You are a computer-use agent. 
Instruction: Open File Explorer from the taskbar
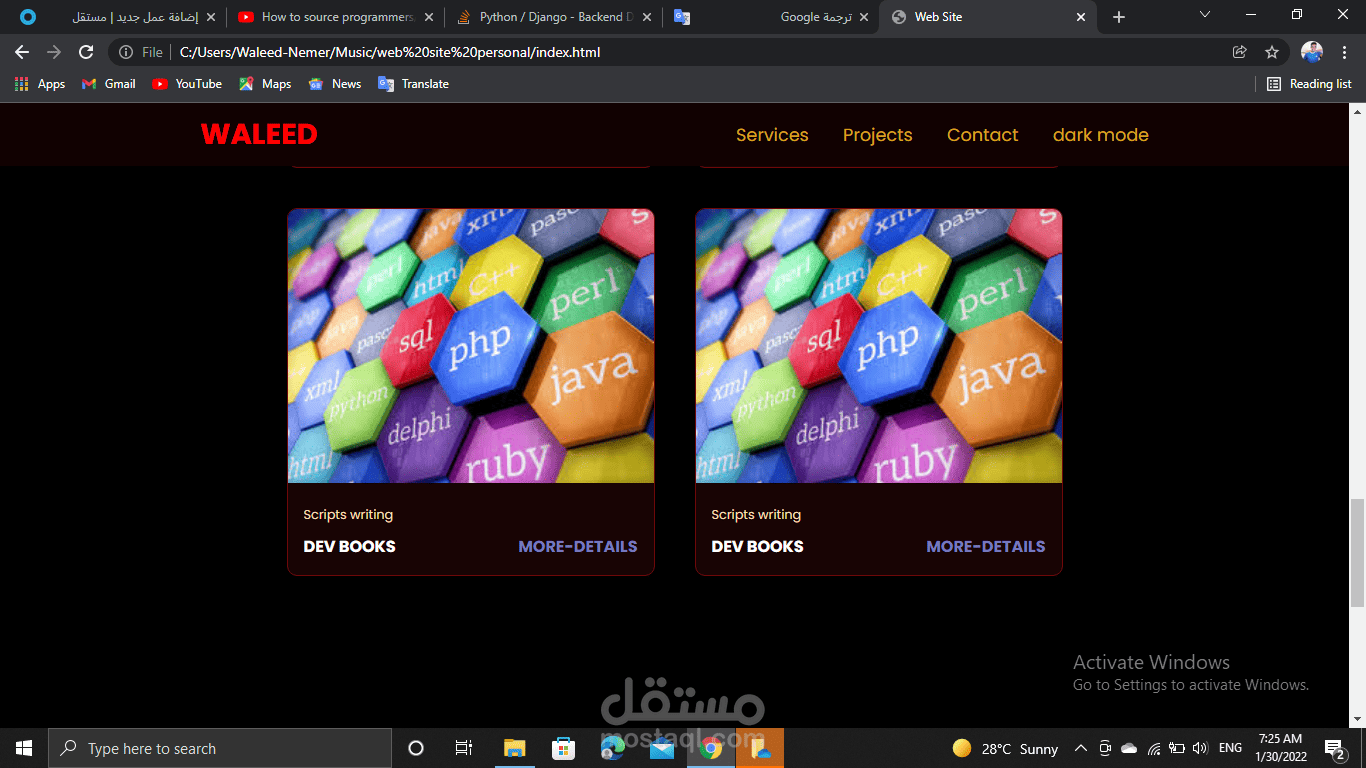514,748
